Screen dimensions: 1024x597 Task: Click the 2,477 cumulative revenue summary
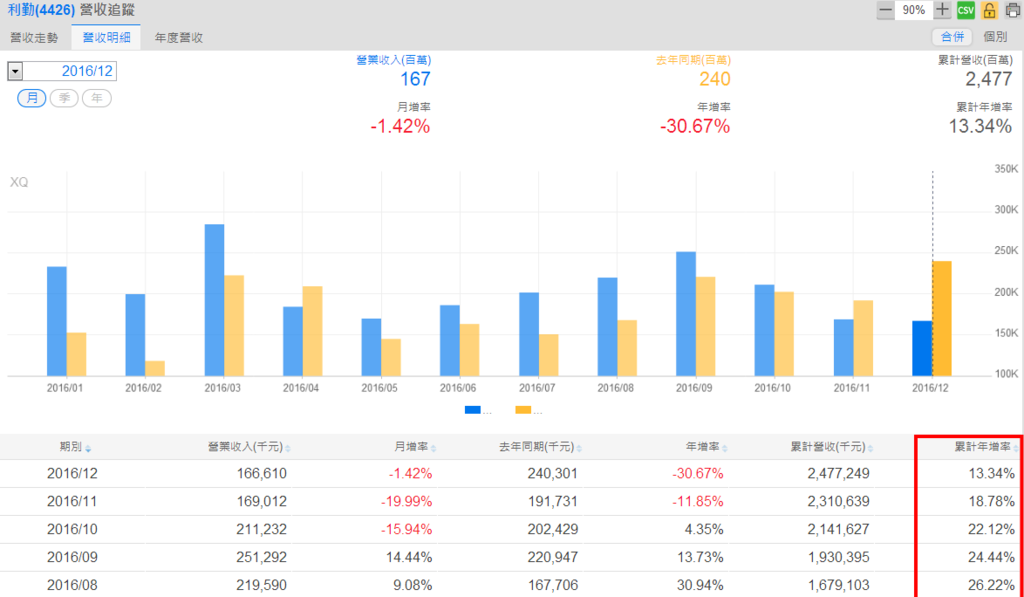[989, 79]
